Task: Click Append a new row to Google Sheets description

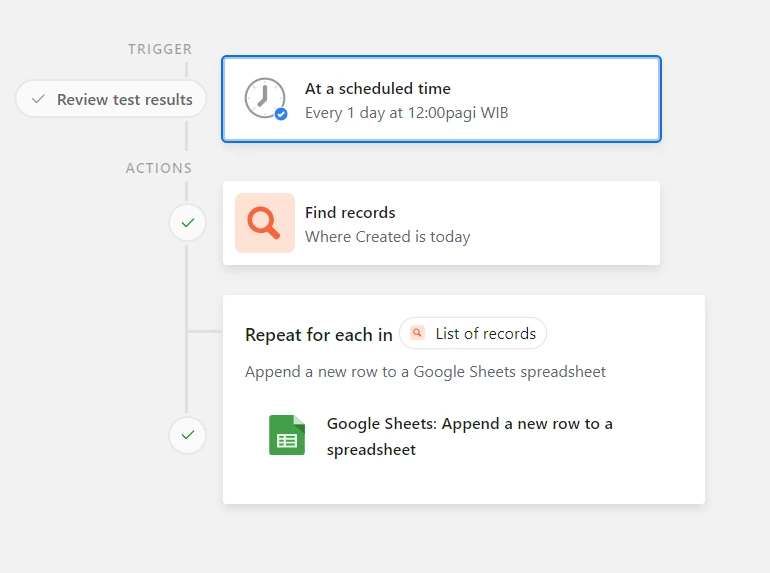Action: pos(425,372)
